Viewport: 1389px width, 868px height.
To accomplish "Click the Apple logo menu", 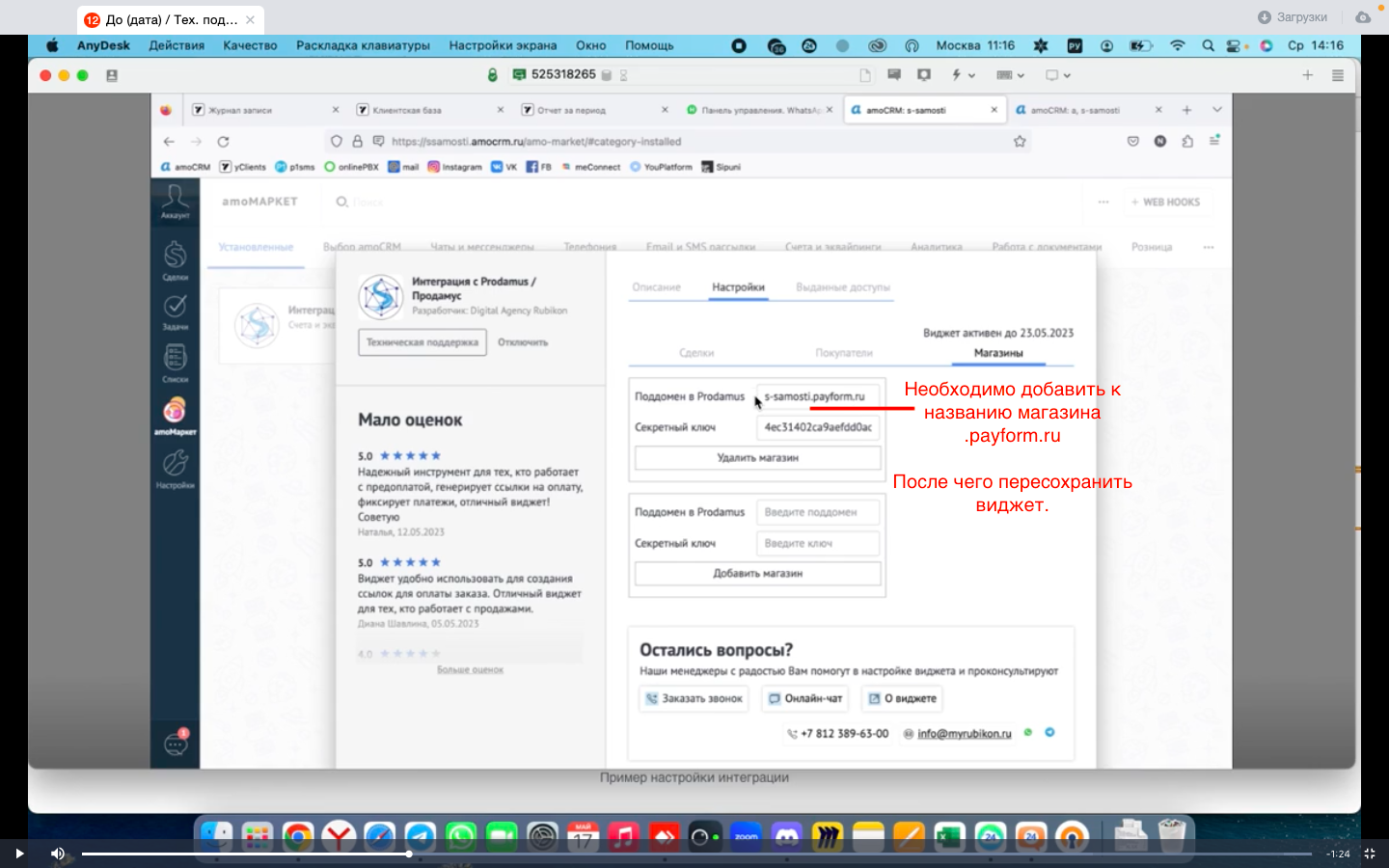I will coord(52,45).
